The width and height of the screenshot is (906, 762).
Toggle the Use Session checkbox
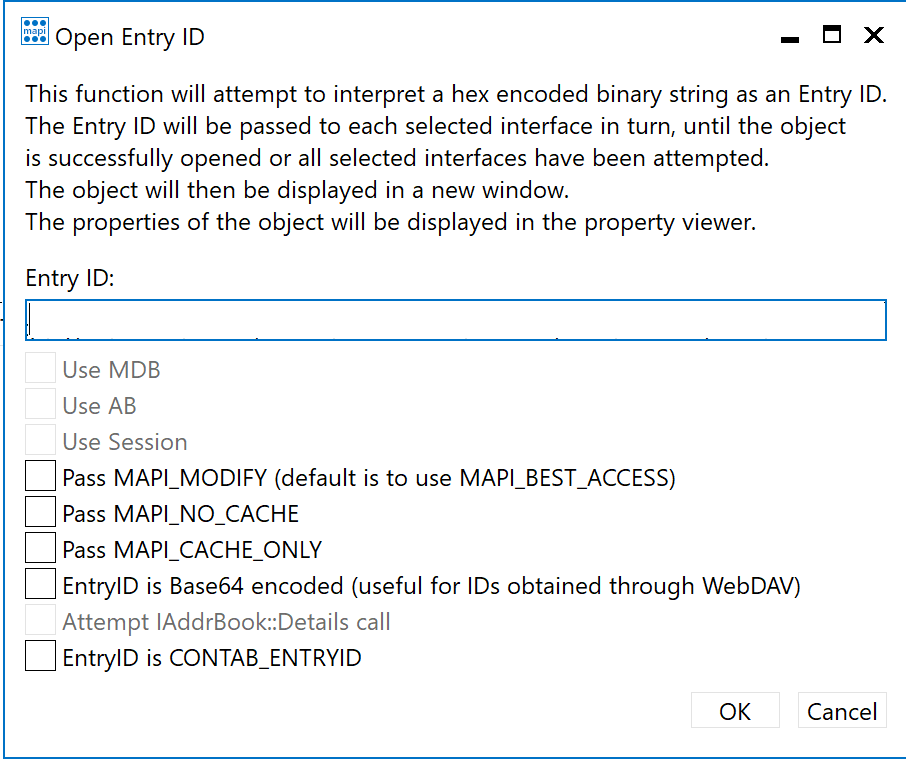[x=40, y=441]
